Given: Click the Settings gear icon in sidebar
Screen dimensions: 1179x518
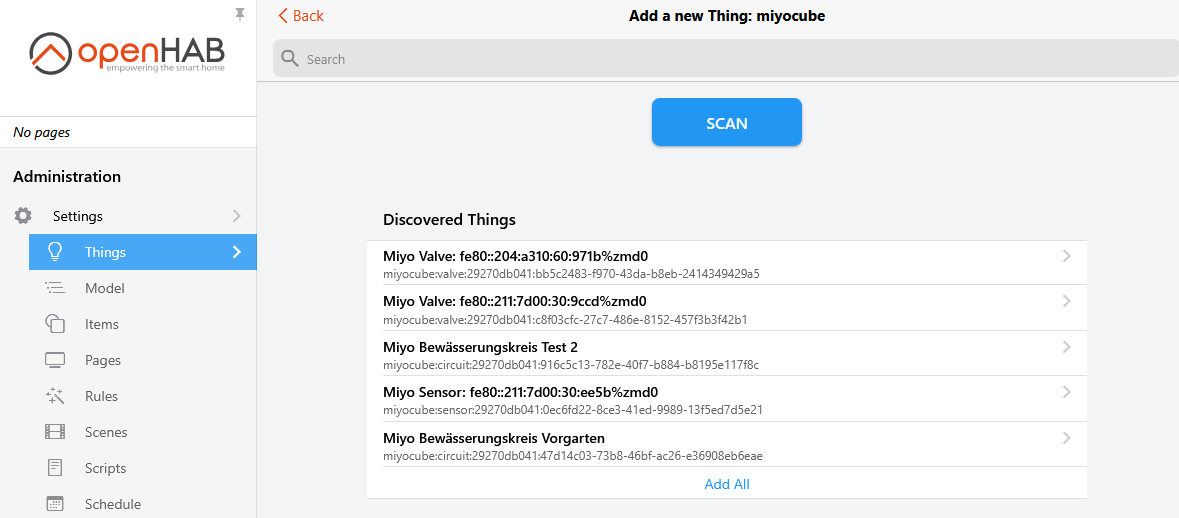Looking at the screenshot, I should click(x=23, y=216).
